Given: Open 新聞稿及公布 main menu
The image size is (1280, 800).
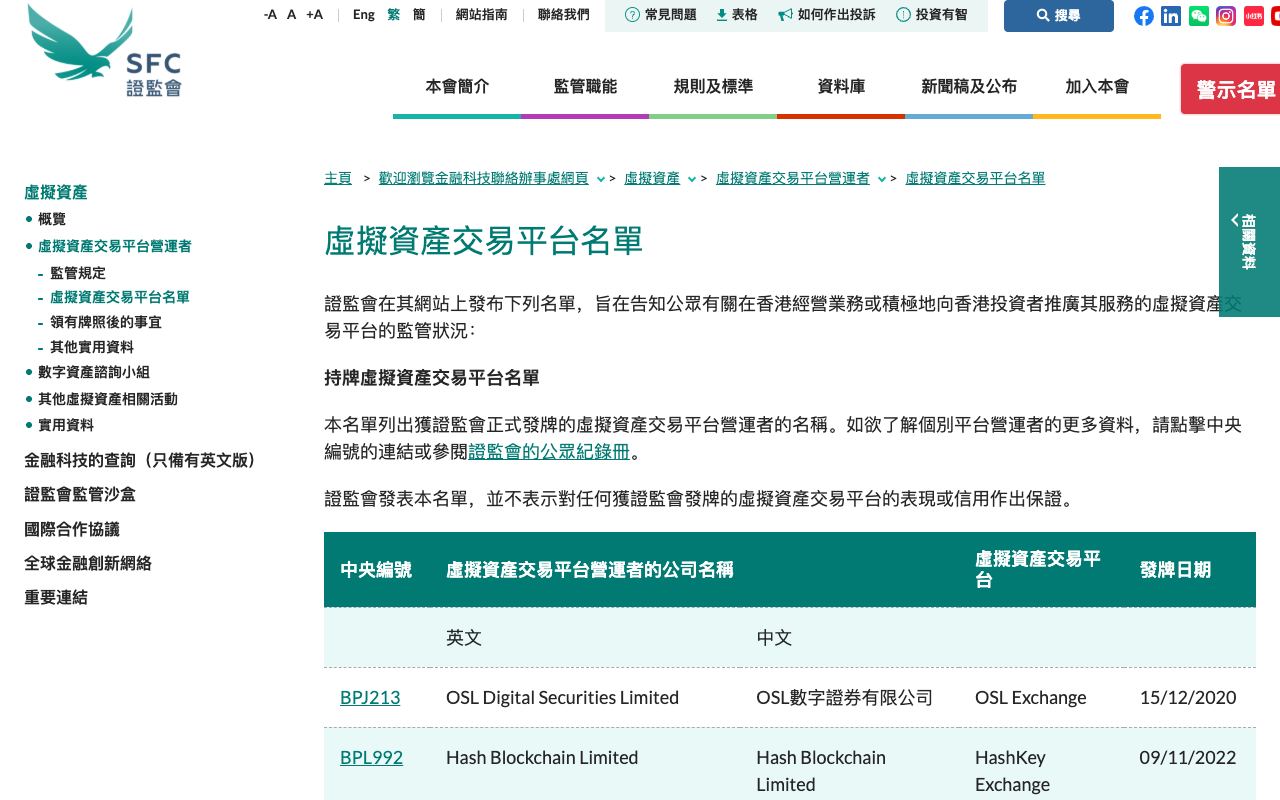Looking at the screenshot, I should 969,87.
